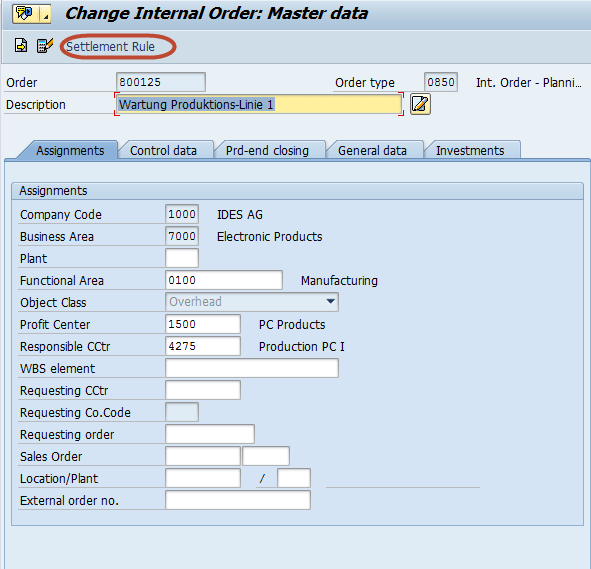Focus the External order no. field

point(238,500)
